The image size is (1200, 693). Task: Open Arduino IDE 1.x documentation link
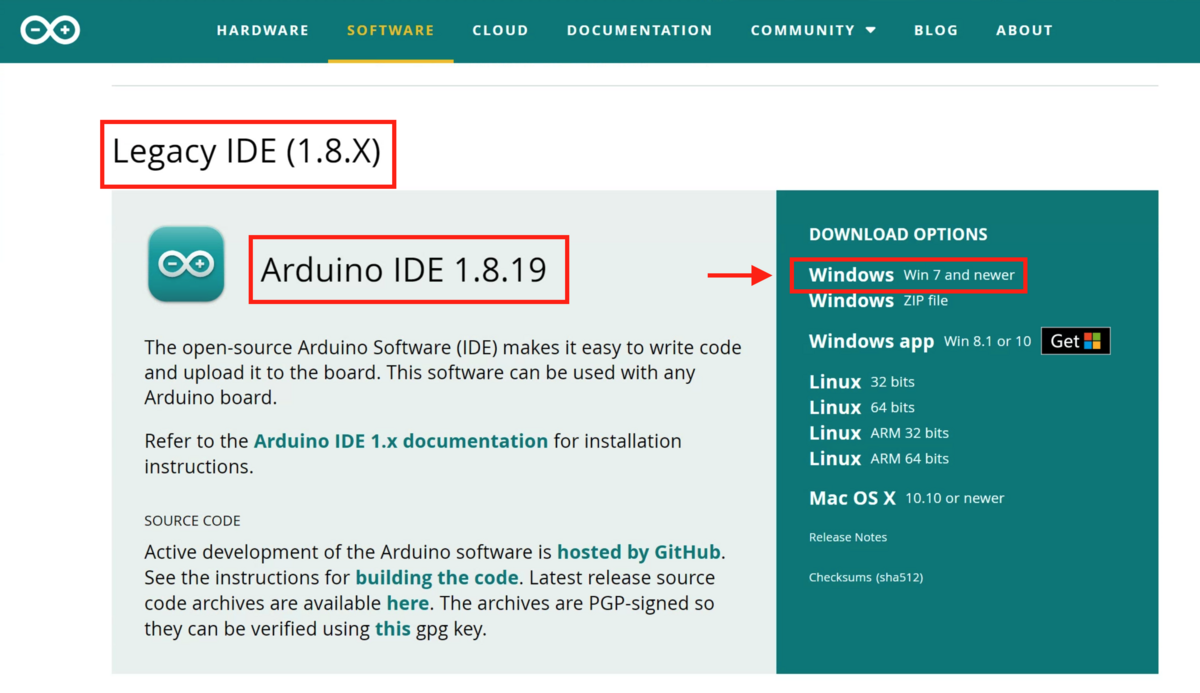[401, 441]
